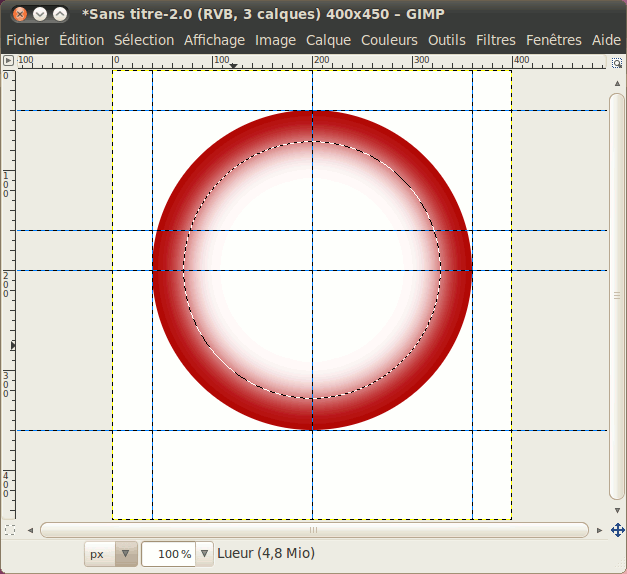Click the down arrow of vertical scrollbar

click(x=618, y=512)
